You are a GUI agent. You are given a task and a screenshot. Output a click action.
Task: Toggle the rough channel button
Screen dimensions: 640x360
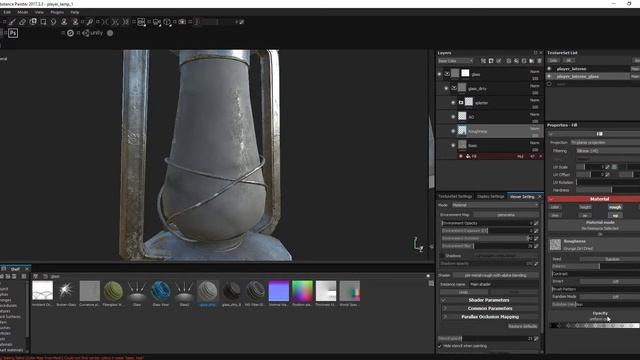[615, 207]
